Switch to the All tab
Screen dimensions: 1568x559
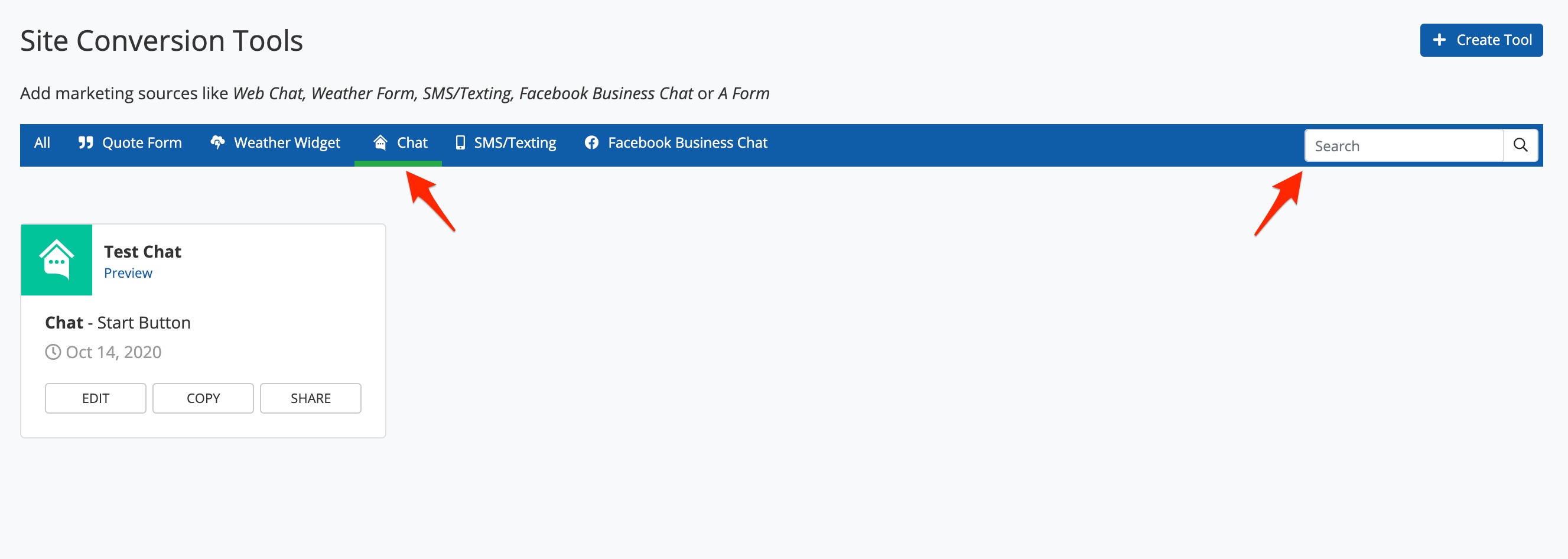point(42,142)
